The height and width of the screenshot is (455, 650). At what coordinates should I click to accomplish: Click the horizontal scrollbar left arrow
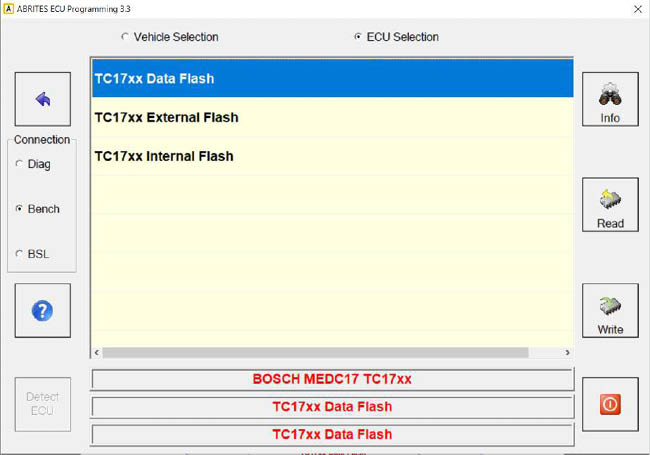(97, 353)
